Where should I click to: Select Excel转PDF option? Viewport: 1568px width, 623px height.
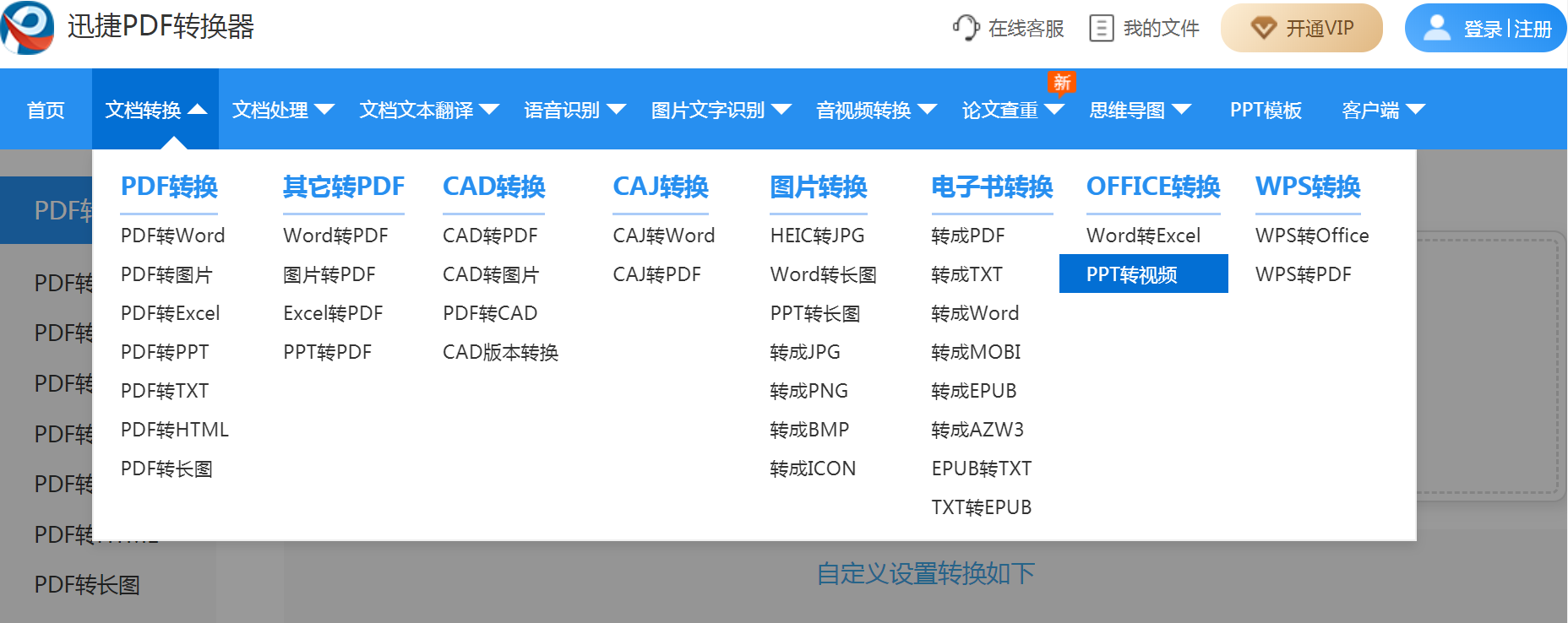(334, 313)
